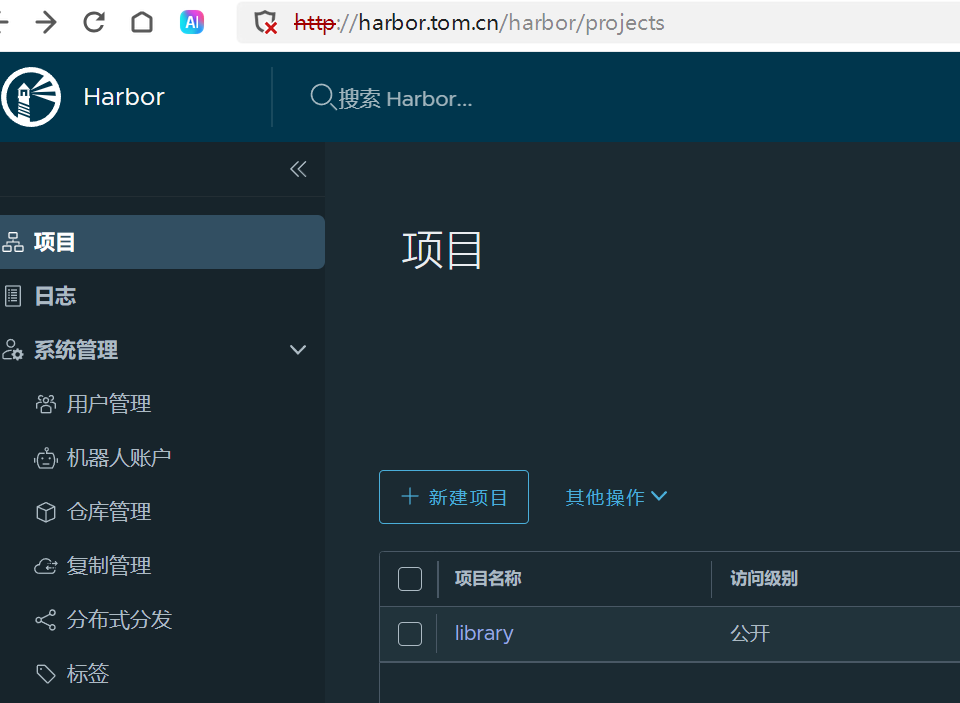Click the 项目 page heading
960x703 pixels.
tap(442, 250)
